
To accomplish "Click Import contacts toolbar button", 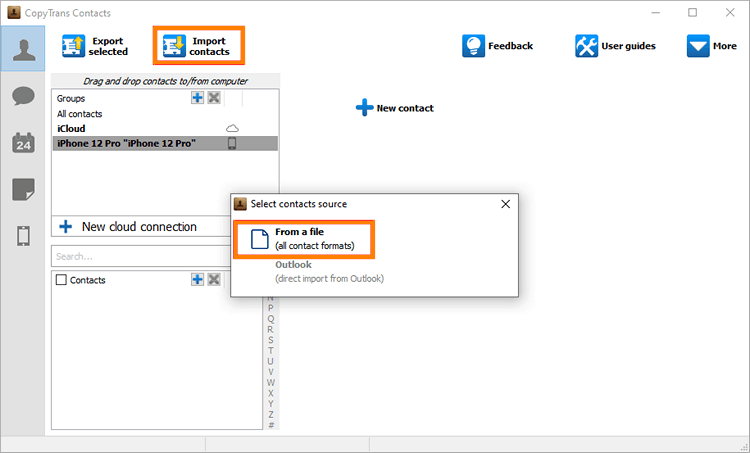I will click(x=198, y=46).
